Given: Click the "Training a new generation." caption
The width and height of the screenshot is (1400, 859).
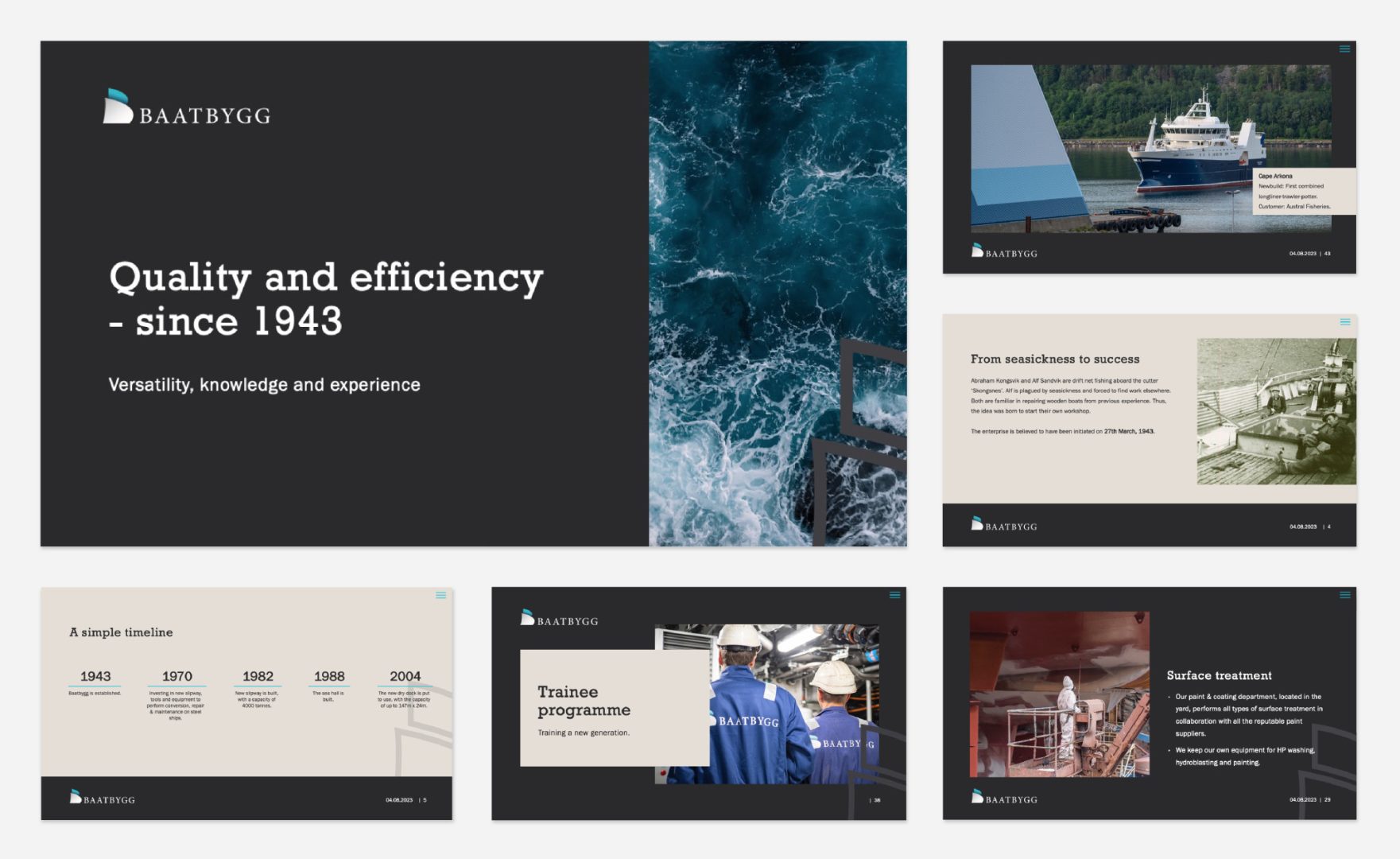Looking at the screenshot, I should [x=584, y=733].
